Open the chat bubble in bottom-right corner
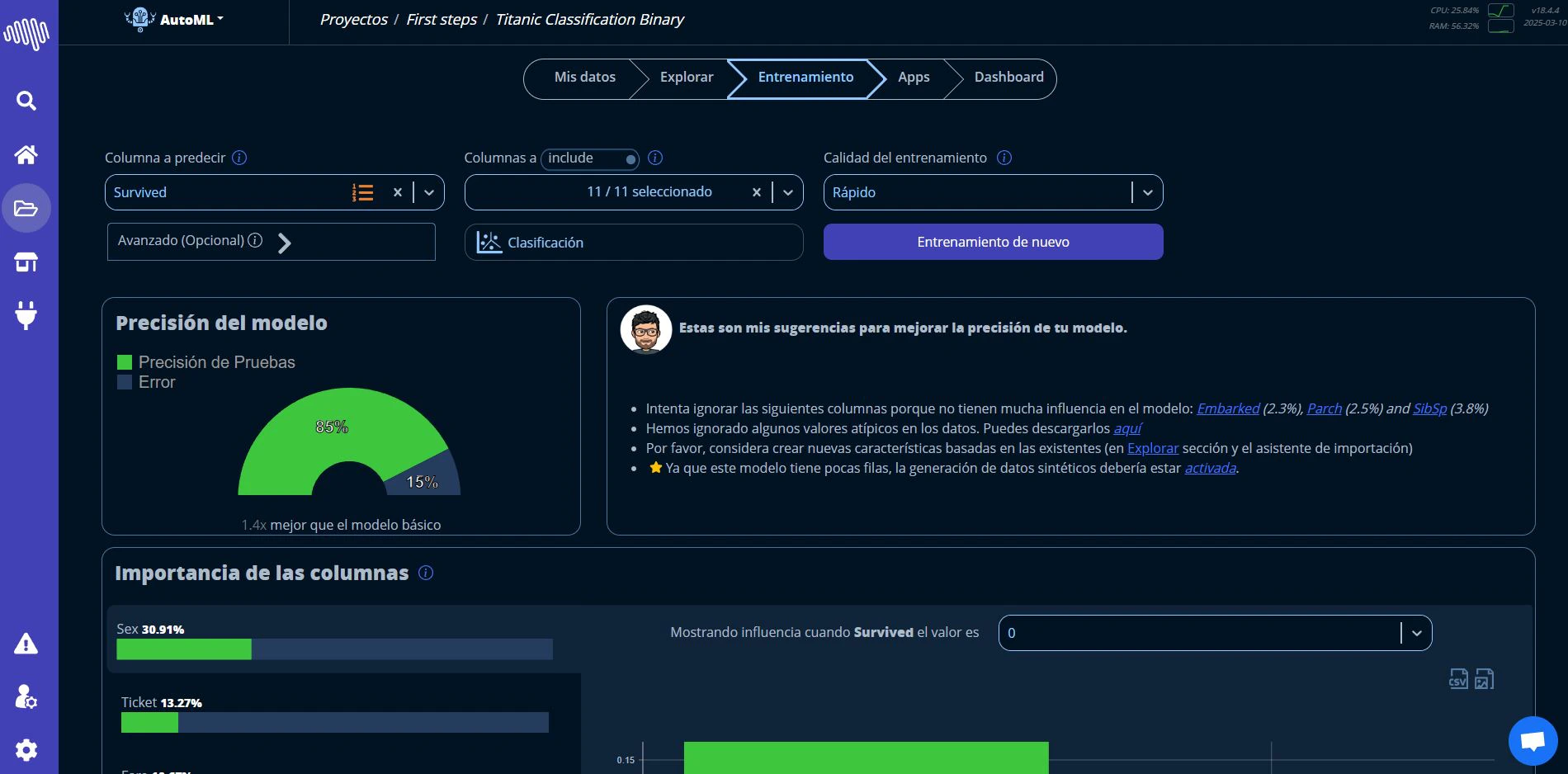The height and width of the screenshot is (774, 1568). click(1532, 740)
